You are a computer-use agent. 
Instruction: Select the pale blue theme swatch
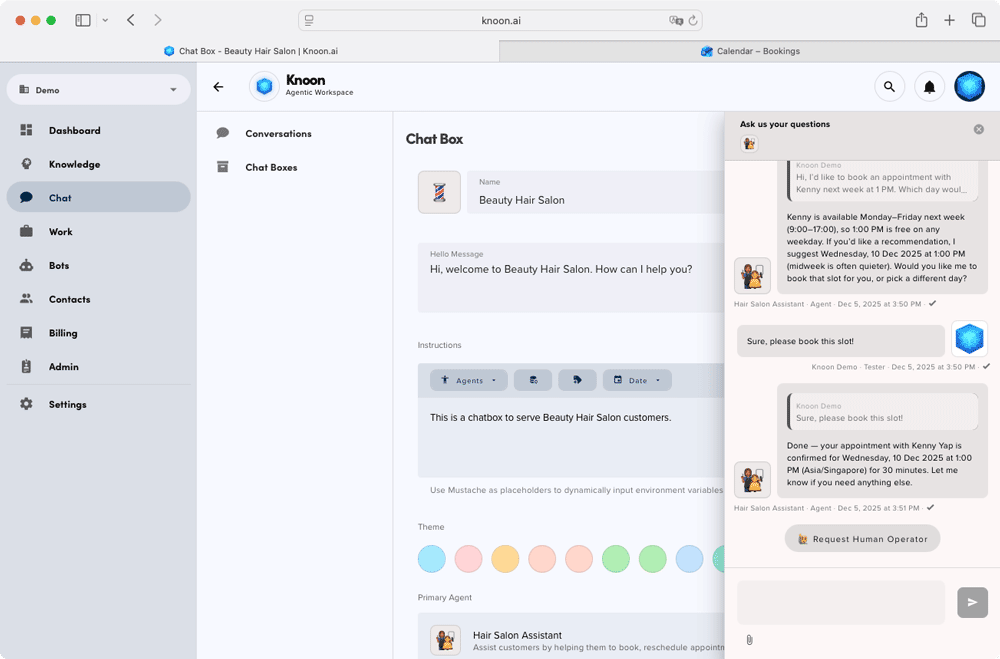coord(689,559)
